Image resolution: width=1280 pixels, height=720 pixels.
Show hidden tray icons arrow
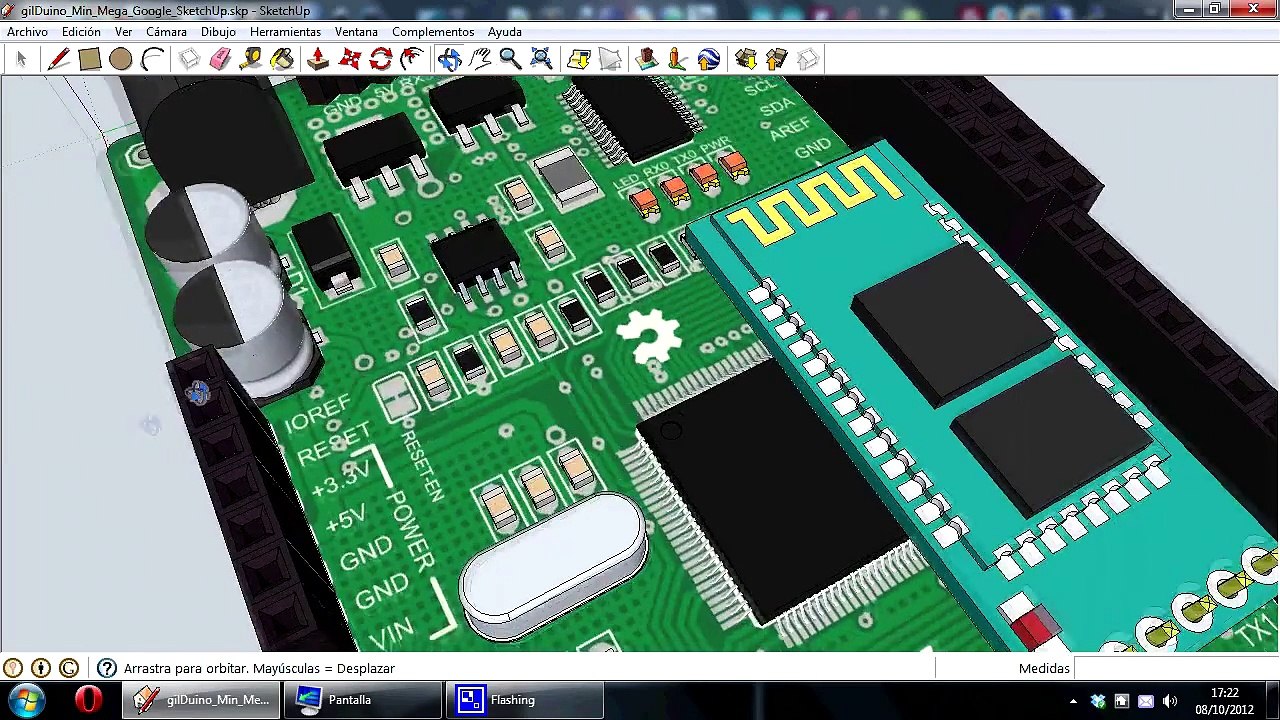click(1073, 701)
